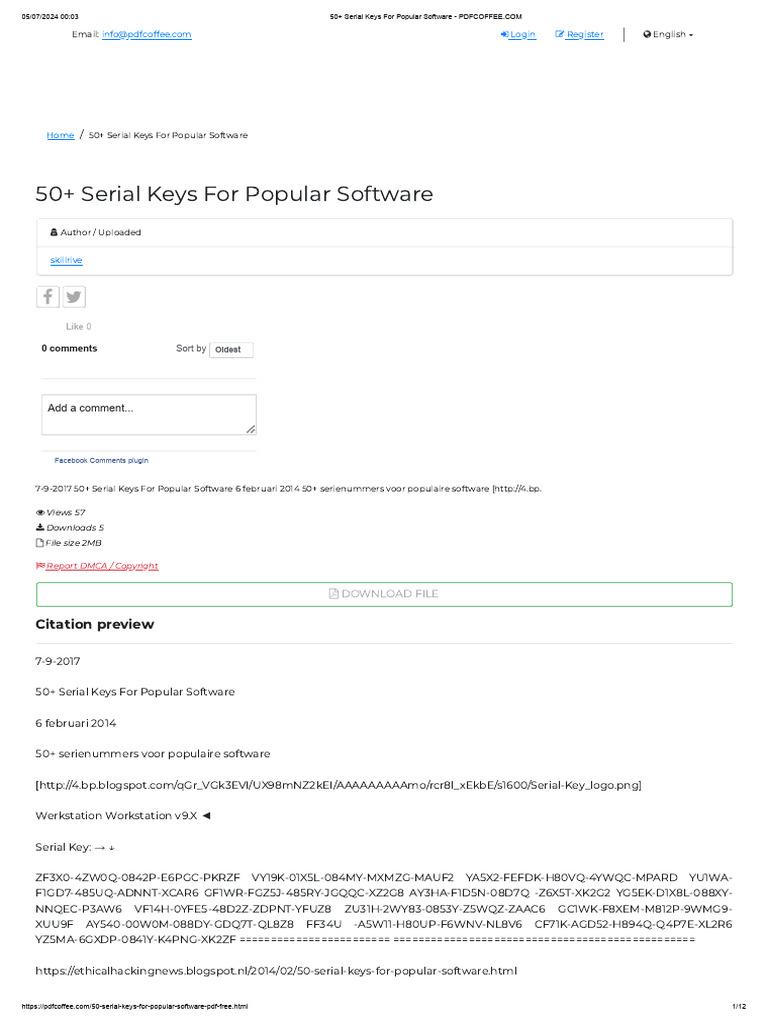
Task: Open the Facebook Comments plugin link
Action: pos(101,460)
